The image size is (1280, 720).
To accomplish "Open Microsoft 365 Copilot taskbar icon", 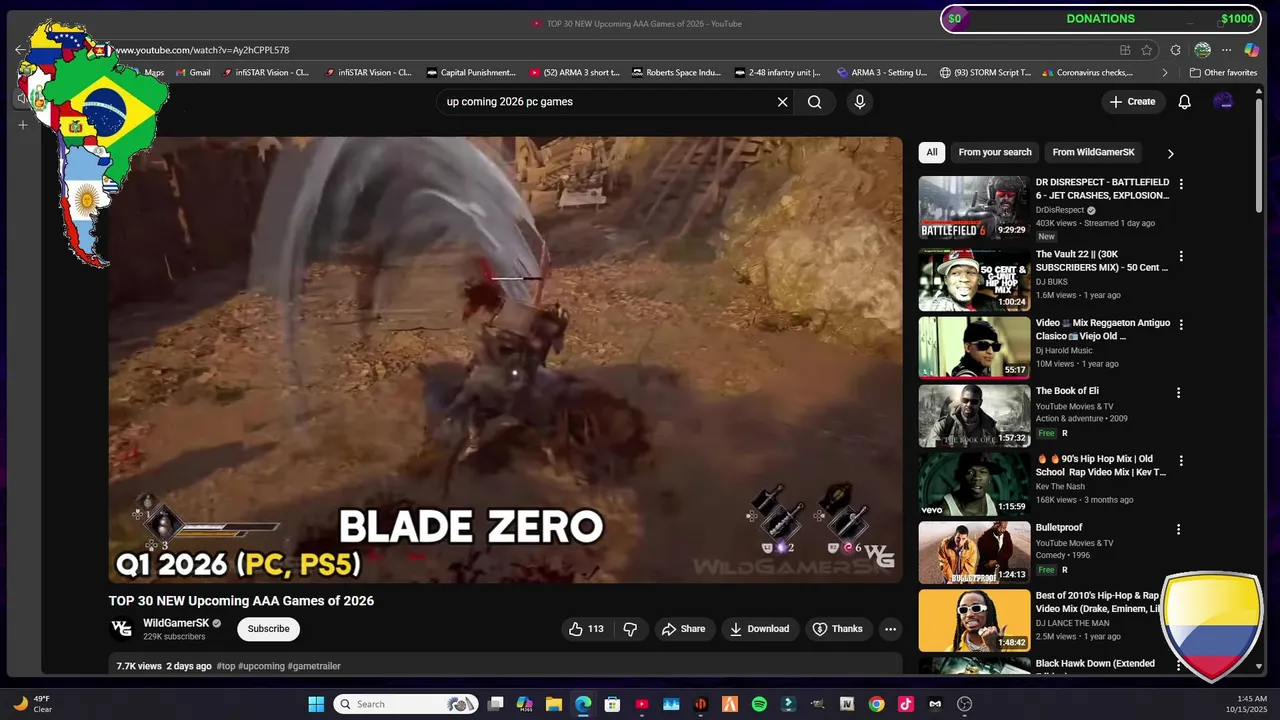I will point(525,704).
